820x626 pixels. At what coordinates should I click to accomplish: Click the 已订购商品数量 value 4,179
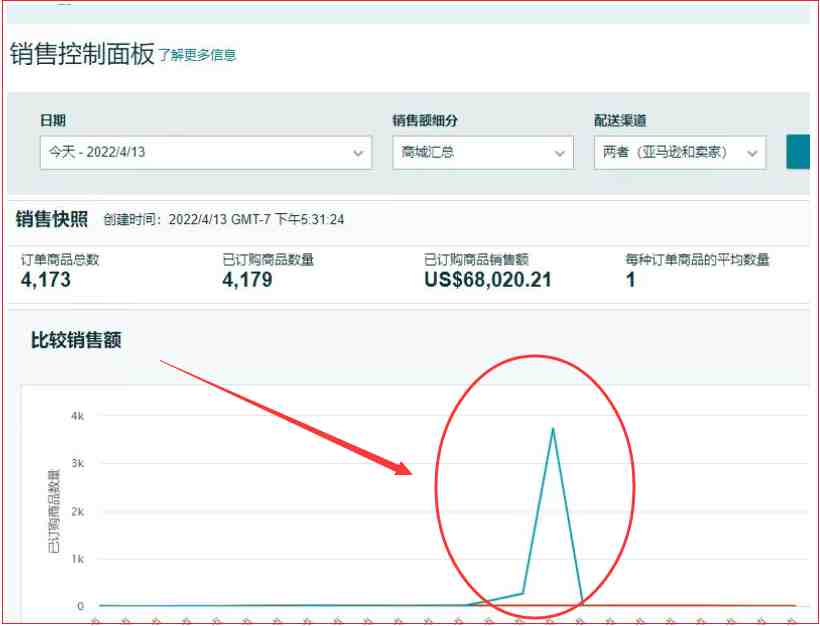247,280
